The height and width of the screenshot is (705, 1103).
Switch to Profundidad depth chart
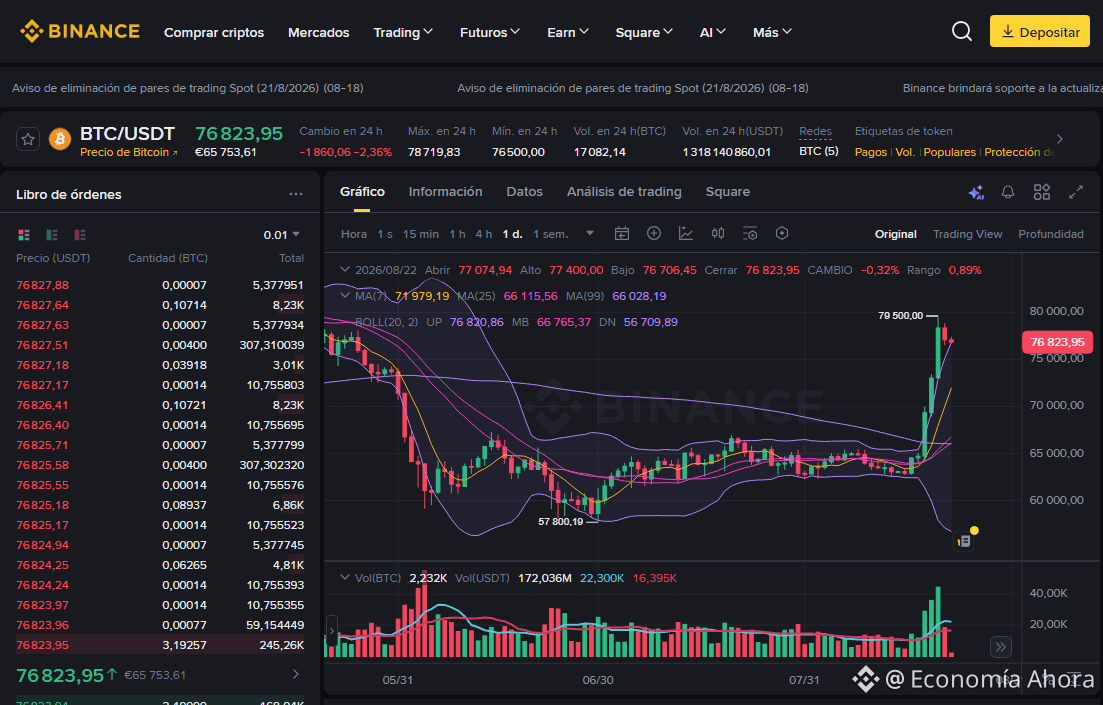coord(1051,234)
